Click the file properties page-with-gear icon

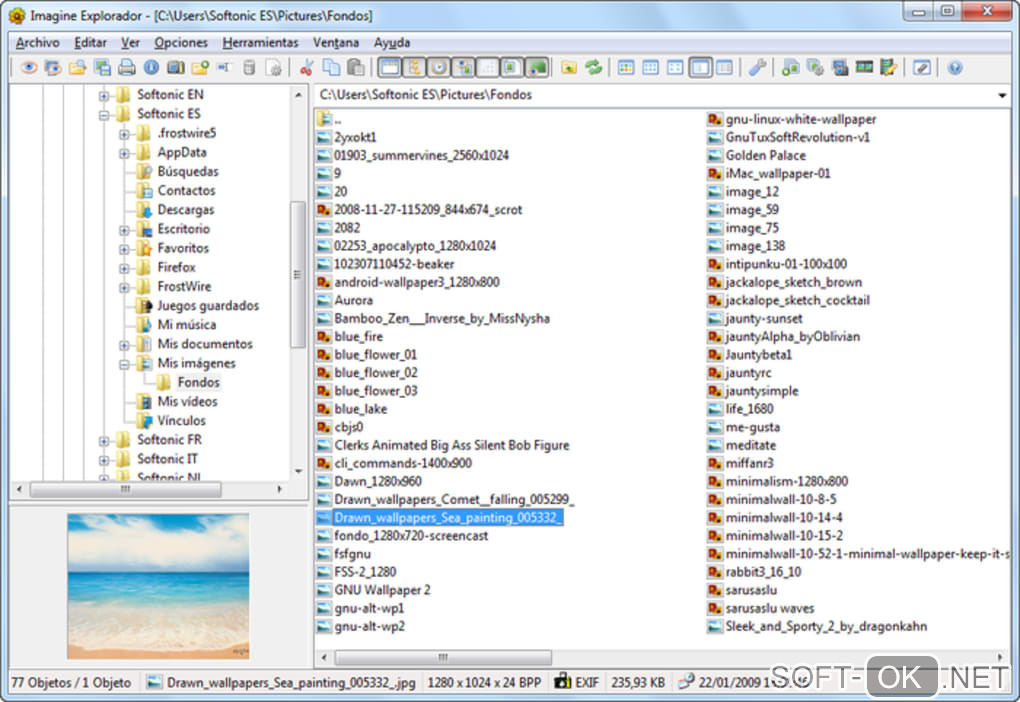[x=274, y=68]
